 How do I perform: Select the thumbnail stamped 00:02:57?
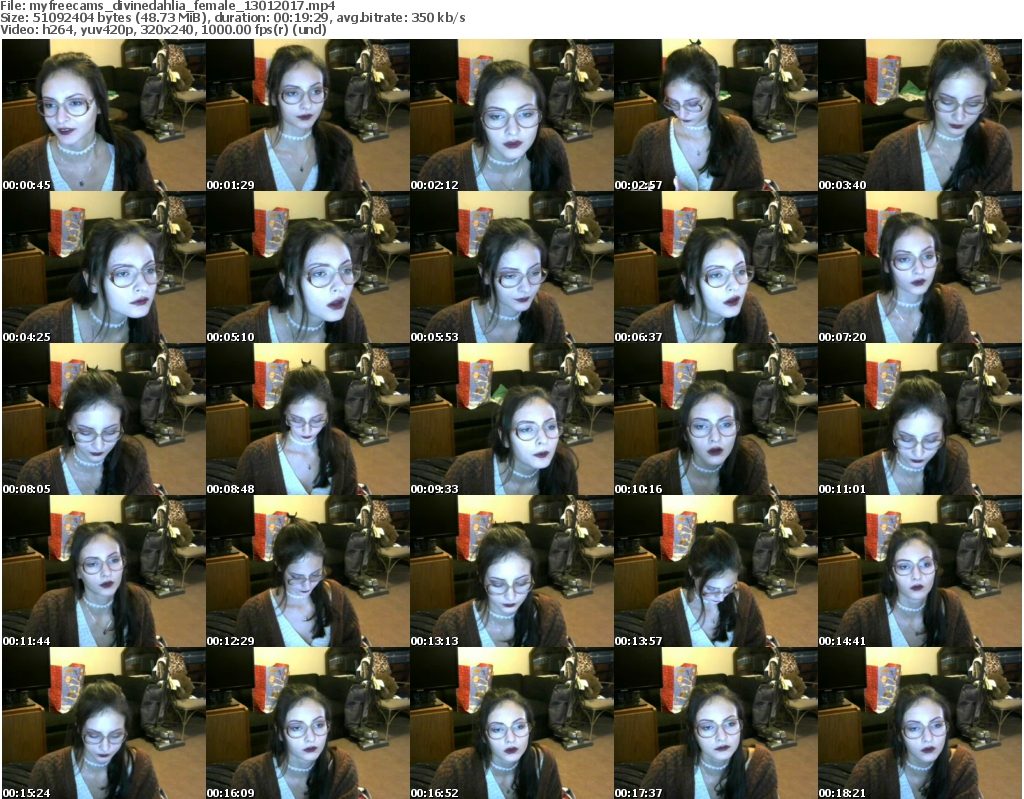click(x=716, y=115)
